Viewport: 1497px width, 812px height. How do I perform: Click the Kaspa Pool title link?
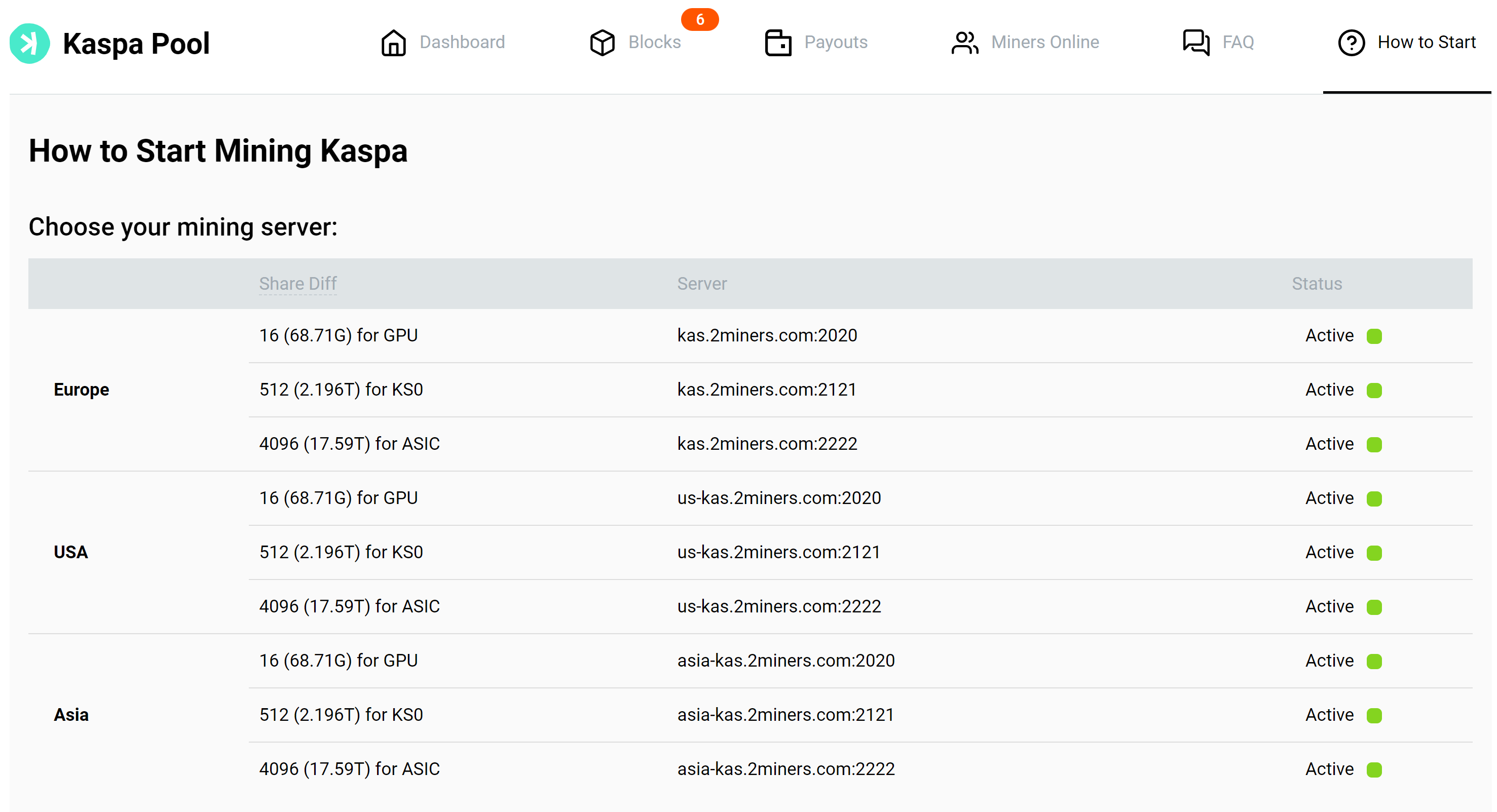136,44
